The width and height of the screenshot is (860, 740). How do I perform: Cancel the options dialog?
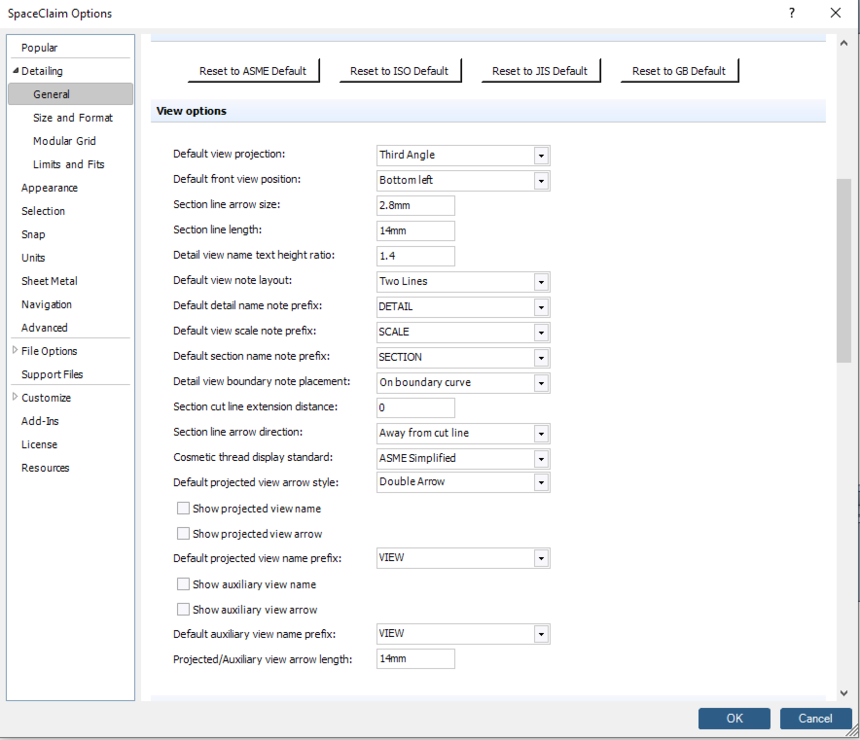click(816, 719)
